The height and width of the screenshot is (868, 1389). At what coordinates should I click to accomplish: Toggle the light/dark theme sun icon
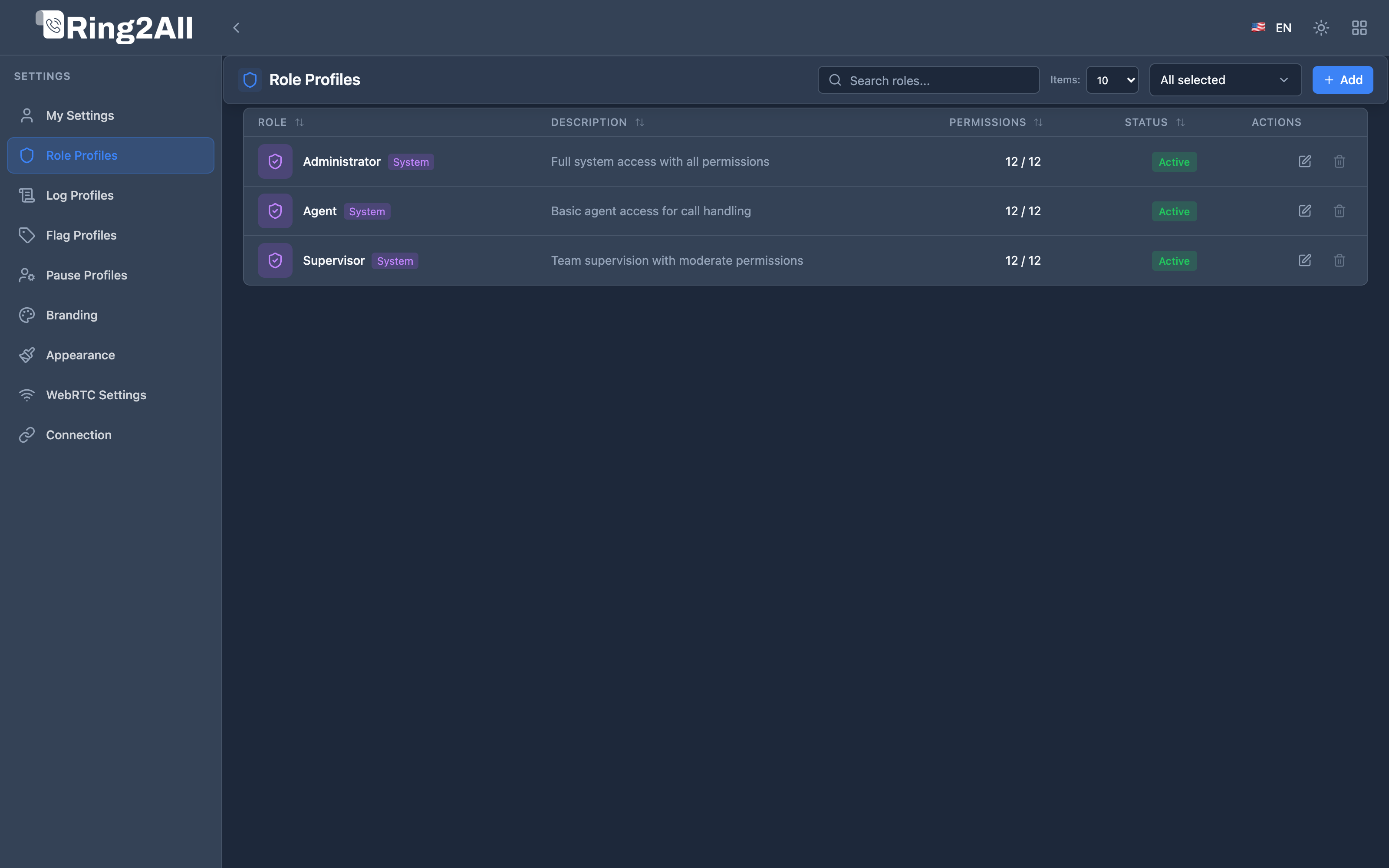coord(1321,27)
